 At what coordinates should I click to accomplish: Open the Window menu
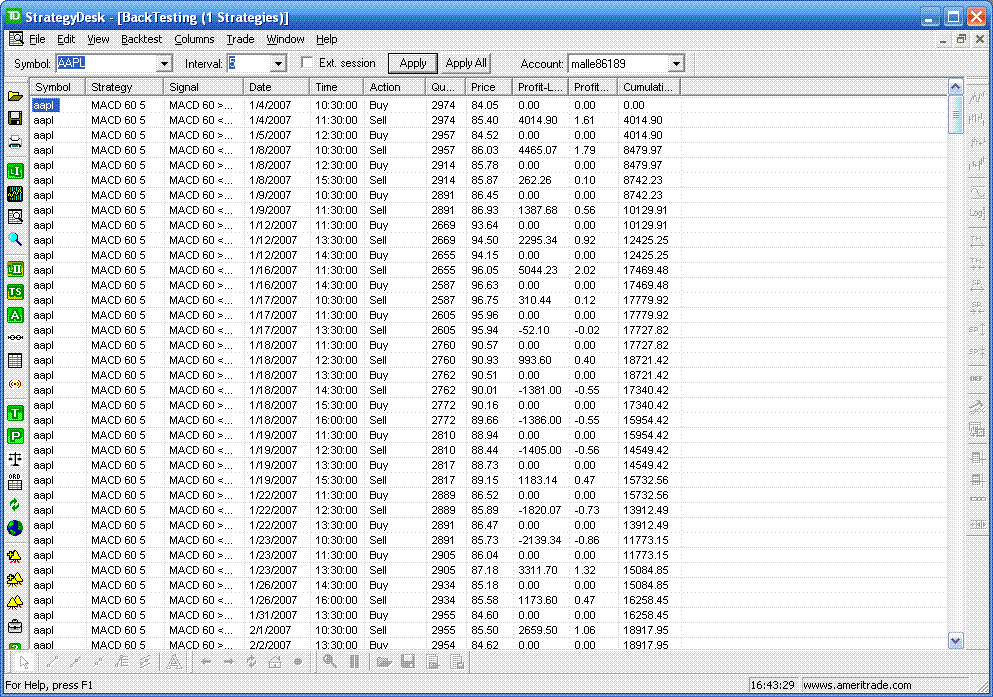tap(285, 39)
